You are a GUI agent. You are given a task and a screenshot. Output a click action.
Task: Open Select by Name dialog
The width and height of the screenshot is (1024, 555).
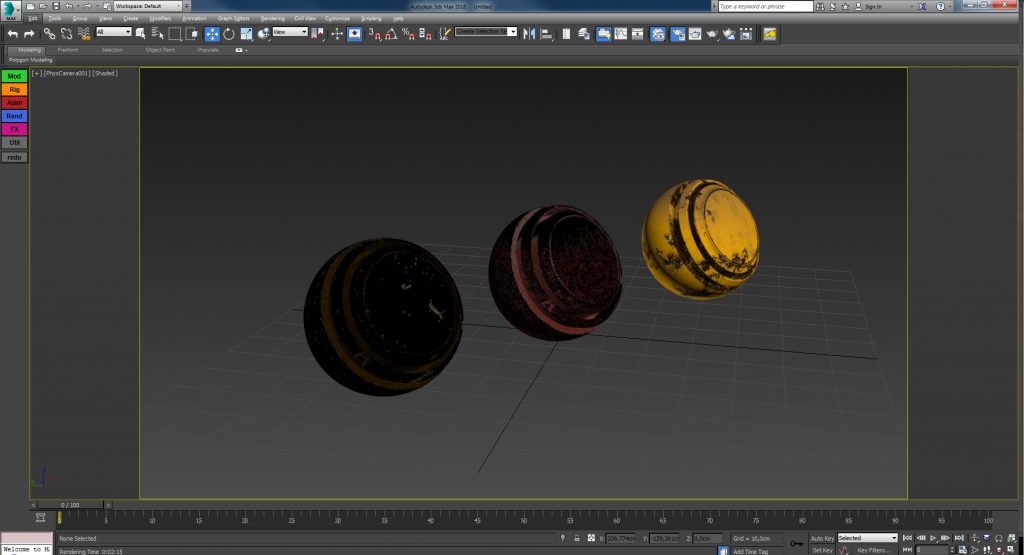click(157, 34)
